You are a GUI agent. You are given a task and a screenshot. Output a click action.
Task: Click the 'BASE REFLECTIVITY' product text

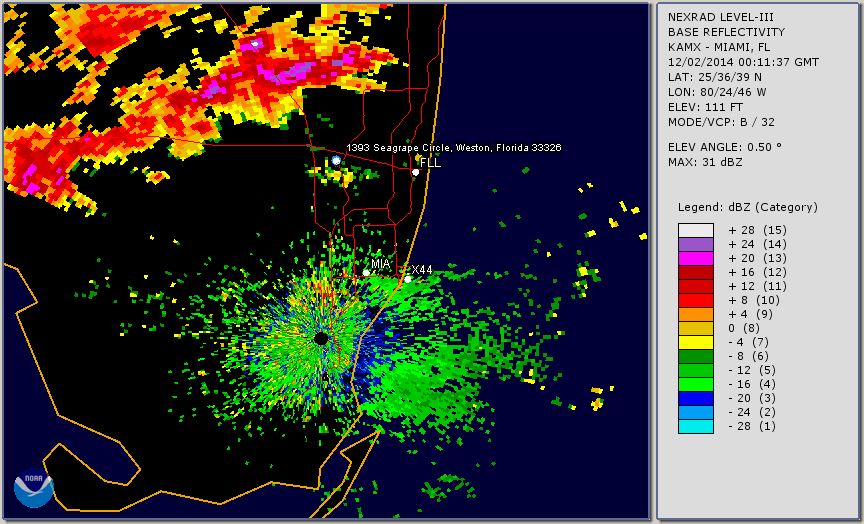coord(726,33)
